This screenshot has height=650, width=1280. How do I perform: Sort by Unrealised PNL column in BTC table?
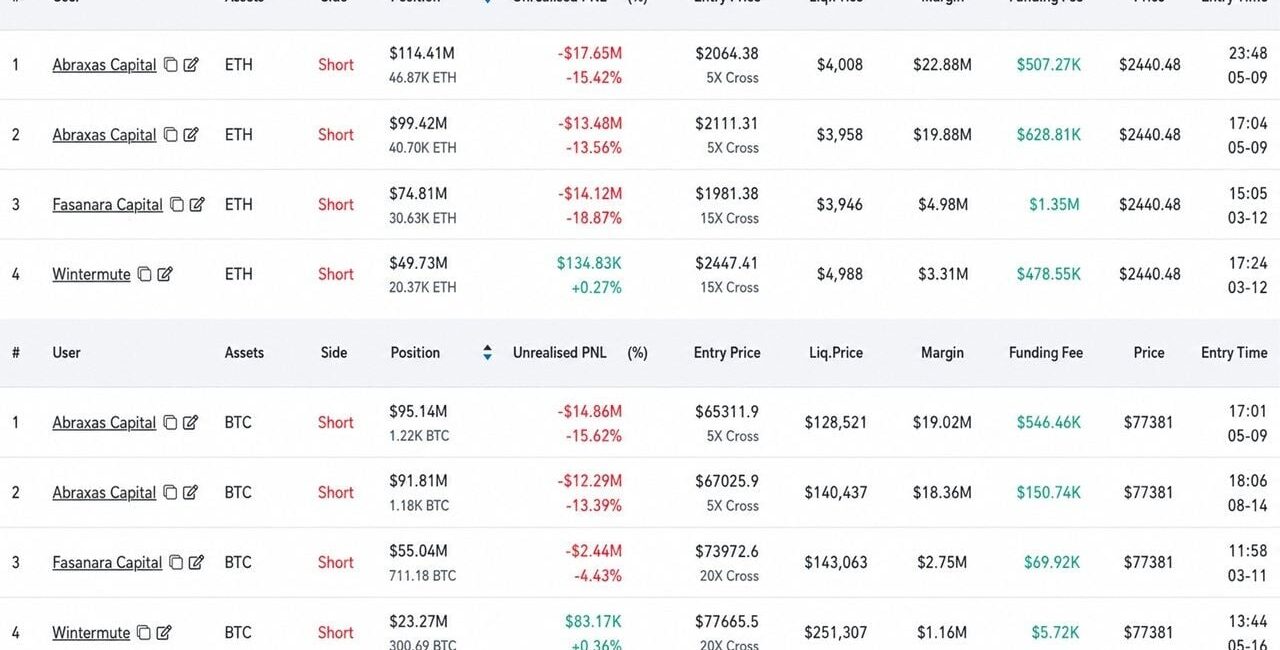pos(560,352)
